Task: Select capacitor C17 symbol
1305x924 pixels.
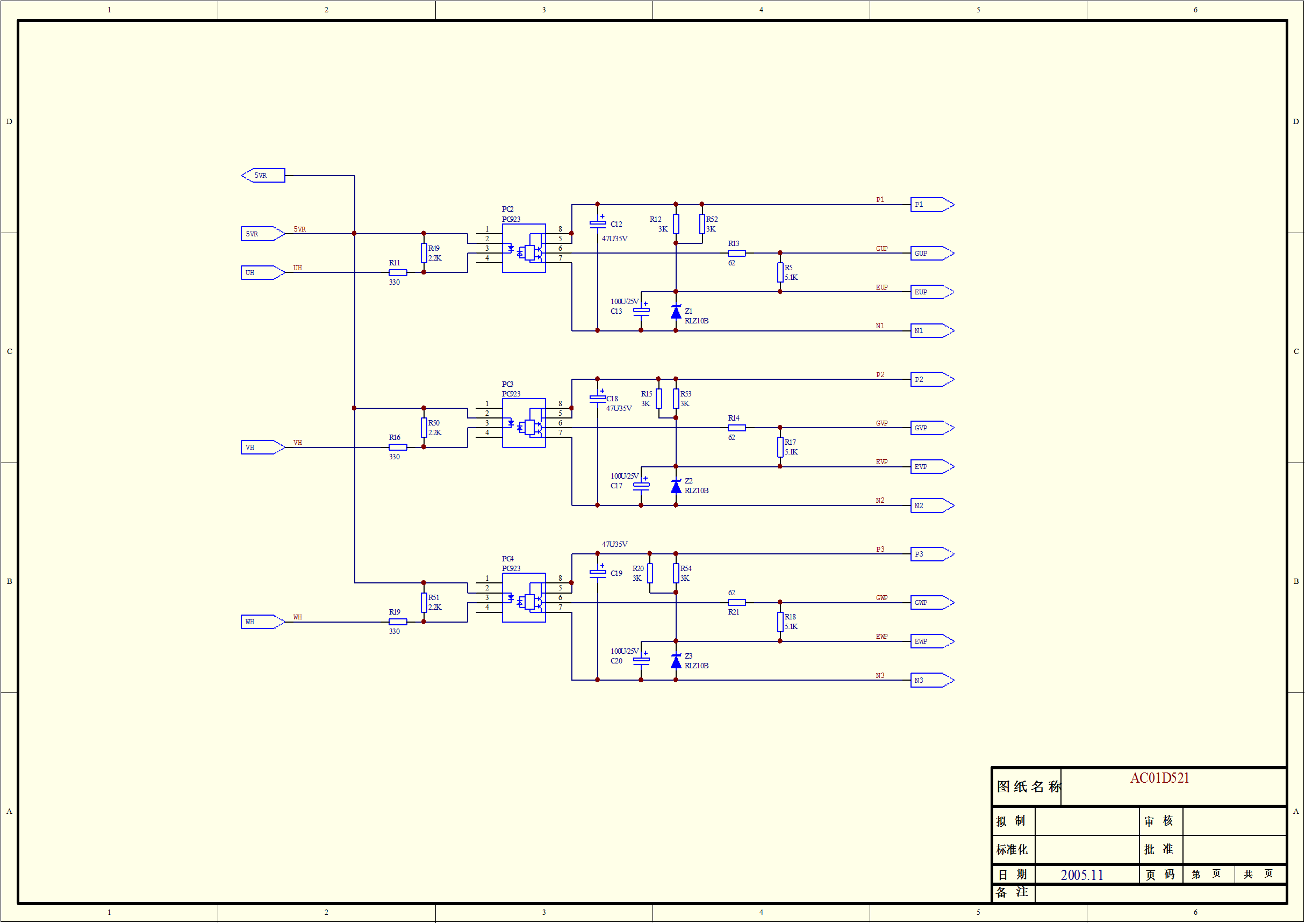Action: pos(641,486)
